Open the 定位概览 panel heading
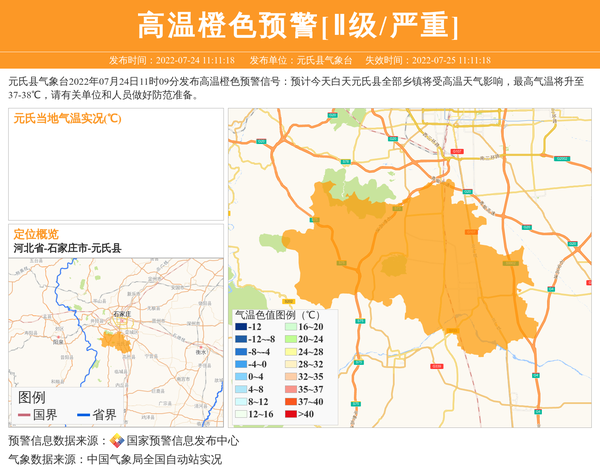Viewport: 600px width, 471px height. [x=36, y=233]
